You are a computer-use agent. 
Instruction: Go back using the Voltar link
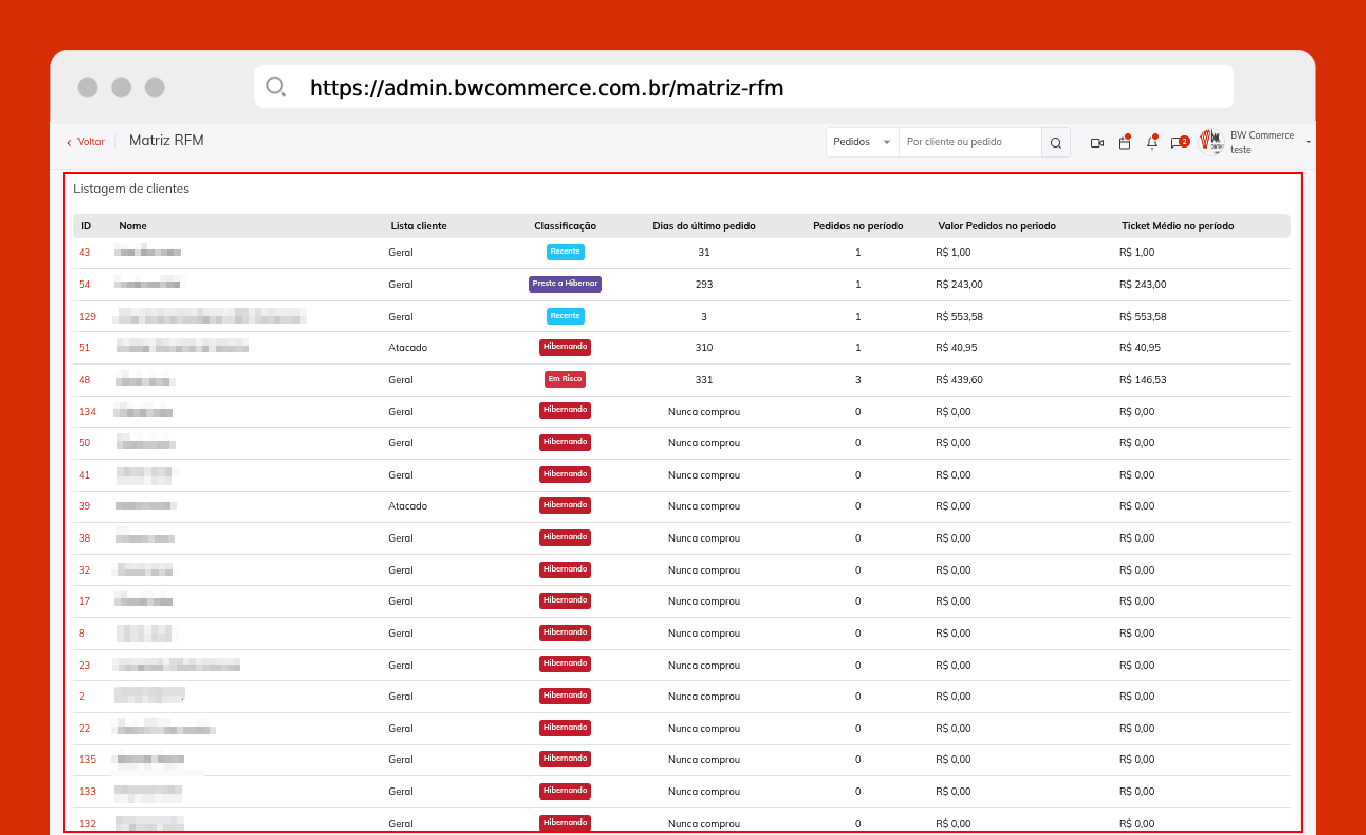(x=86, y=142)
